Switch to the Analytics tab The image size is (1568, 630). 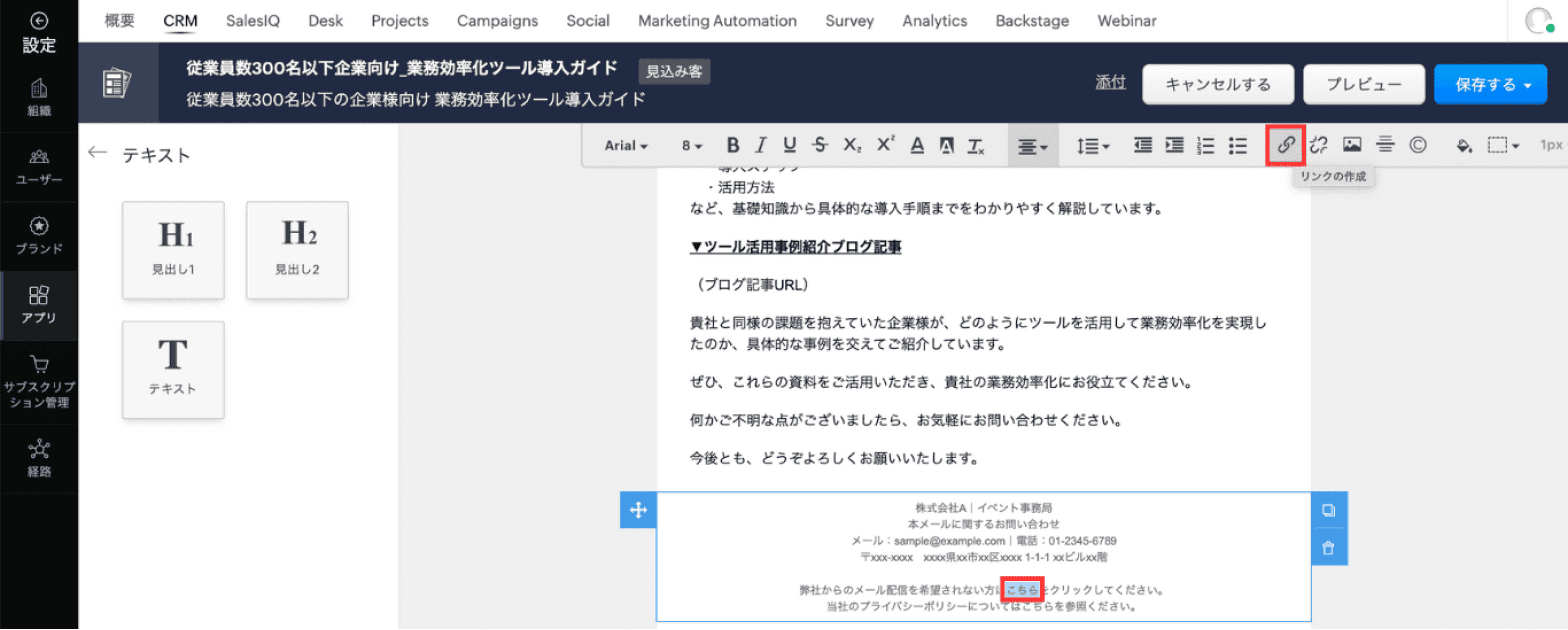[x=934, y=21]
